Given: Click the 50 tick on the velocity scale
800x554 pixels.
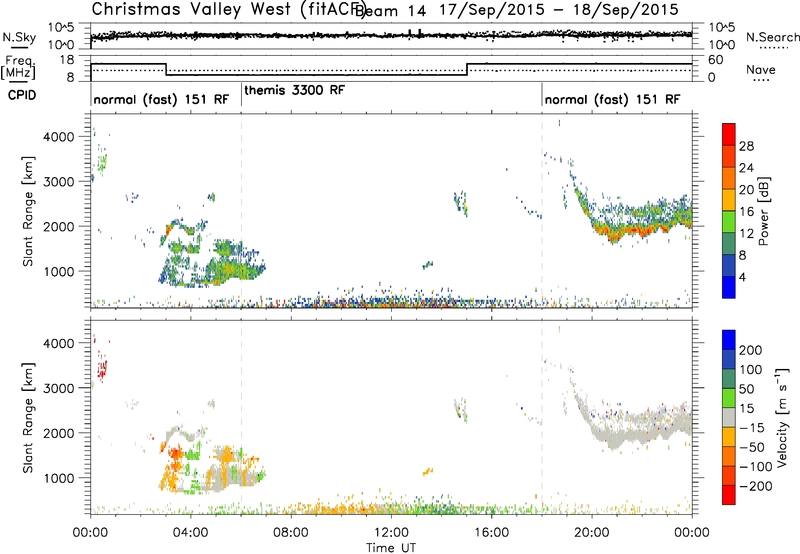Looking at the screenshot, I should point(746,389).
